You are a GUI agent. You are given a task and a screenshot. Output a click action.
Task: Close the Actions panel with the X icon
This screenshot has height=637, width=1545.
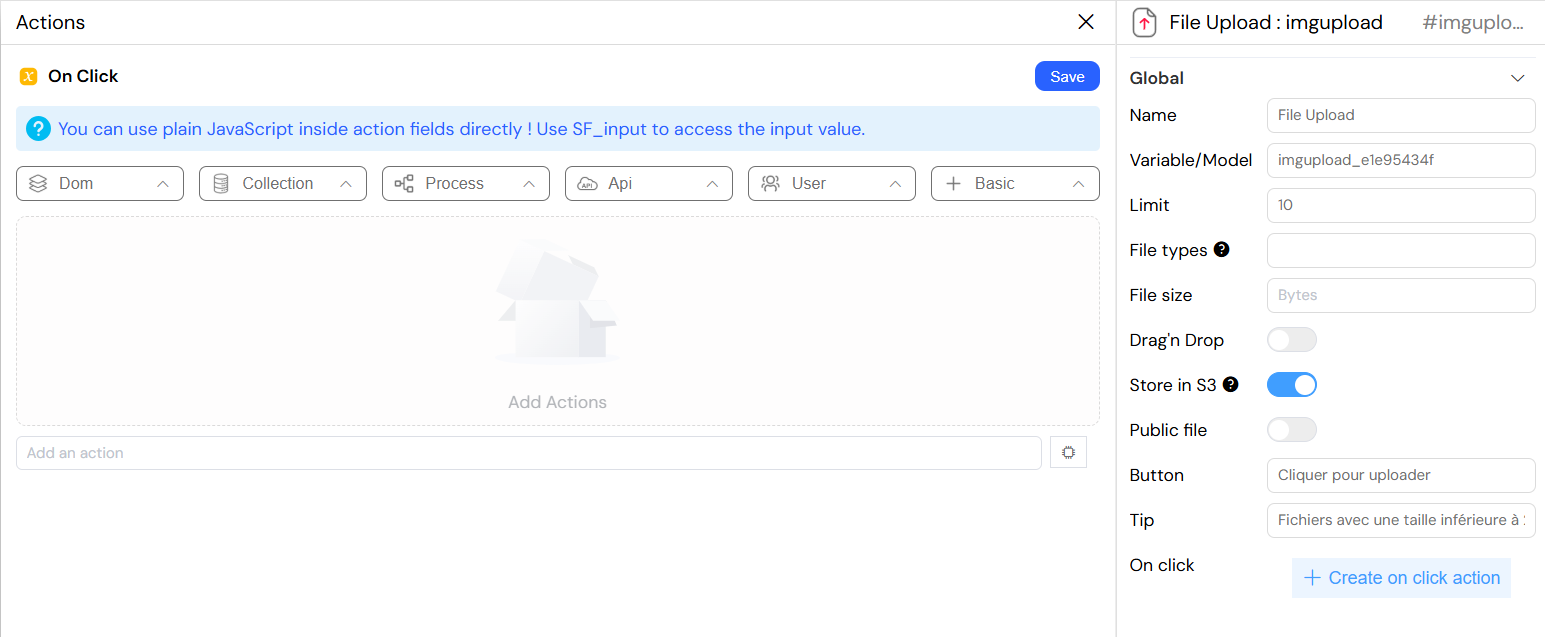pyautogui.click(x=1086, y=22)
